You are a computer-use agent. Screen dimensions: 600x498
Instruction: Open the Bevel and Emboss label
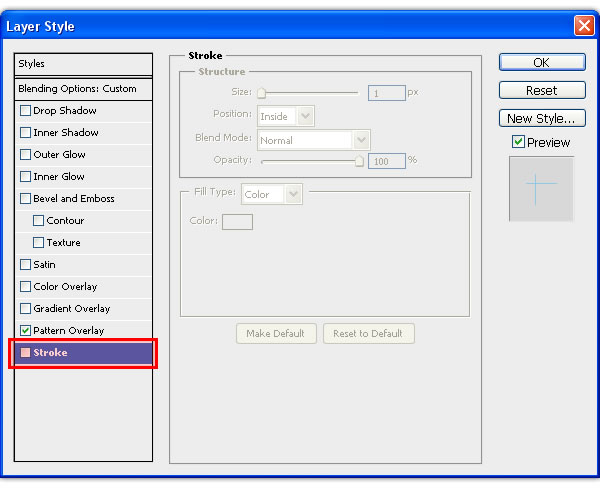[x=74, y=199]
